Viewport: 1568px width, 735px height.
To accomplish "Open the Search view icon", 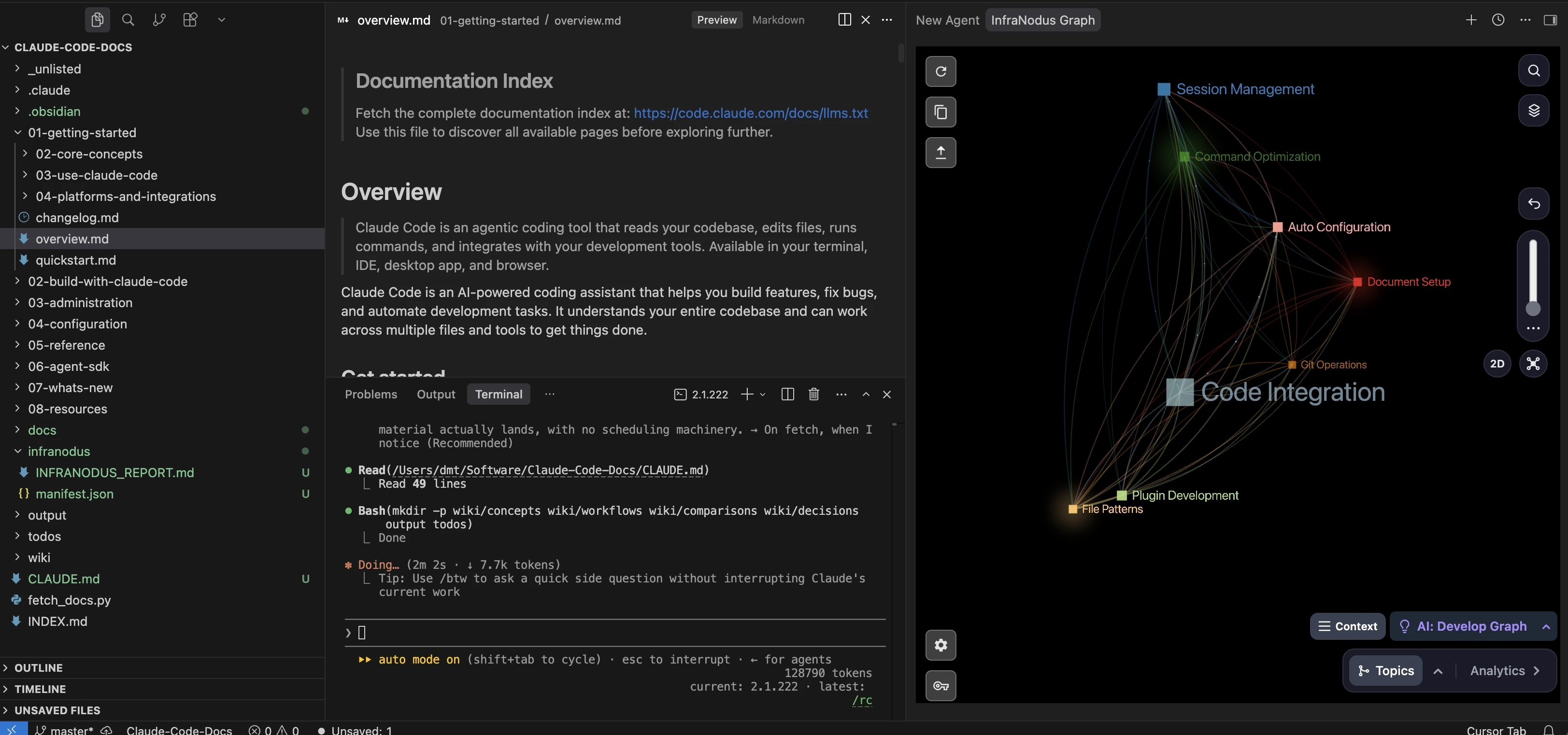I will 128,20.
